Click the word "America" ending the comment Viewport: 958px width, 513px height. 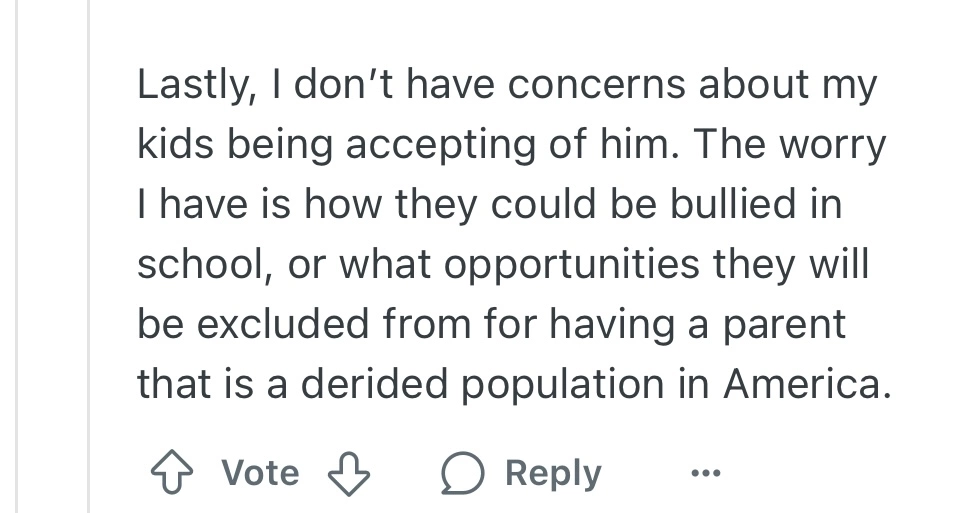(805, 384)
